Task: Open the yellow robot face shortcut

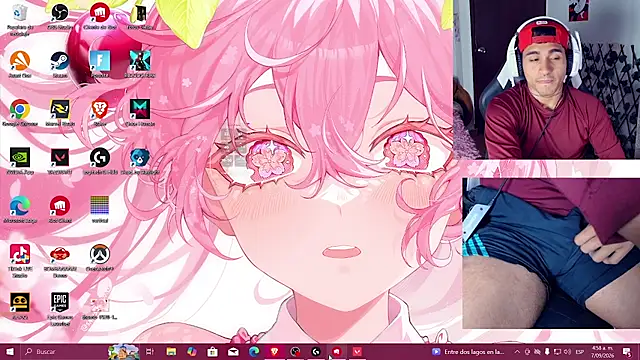Action: pos(20,306)
